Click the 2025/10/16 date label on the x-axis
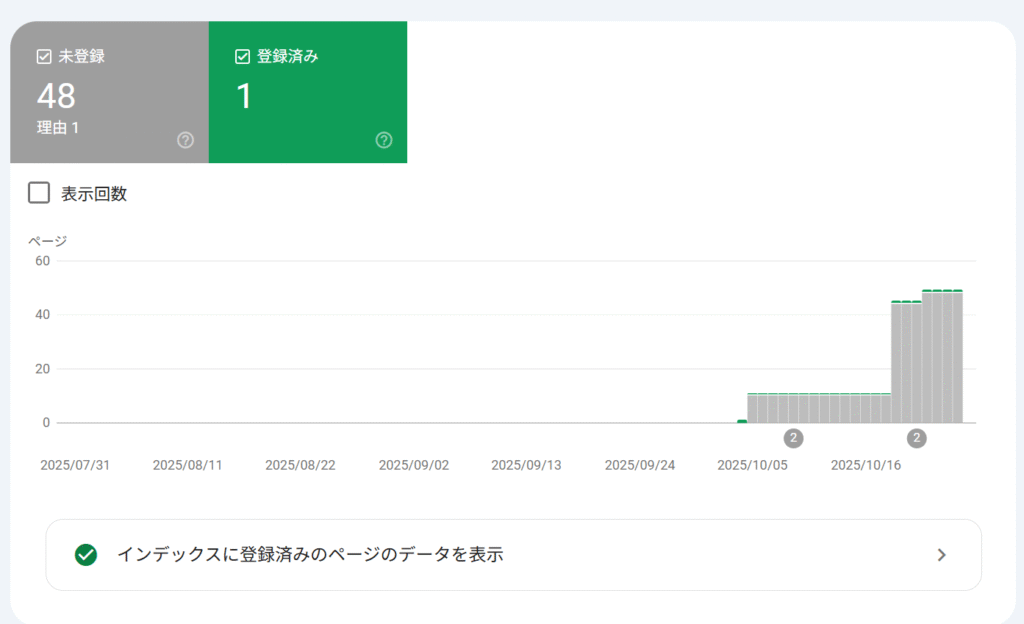Image resolution: width=1024 pixels, height=624 pixels. 864,465
